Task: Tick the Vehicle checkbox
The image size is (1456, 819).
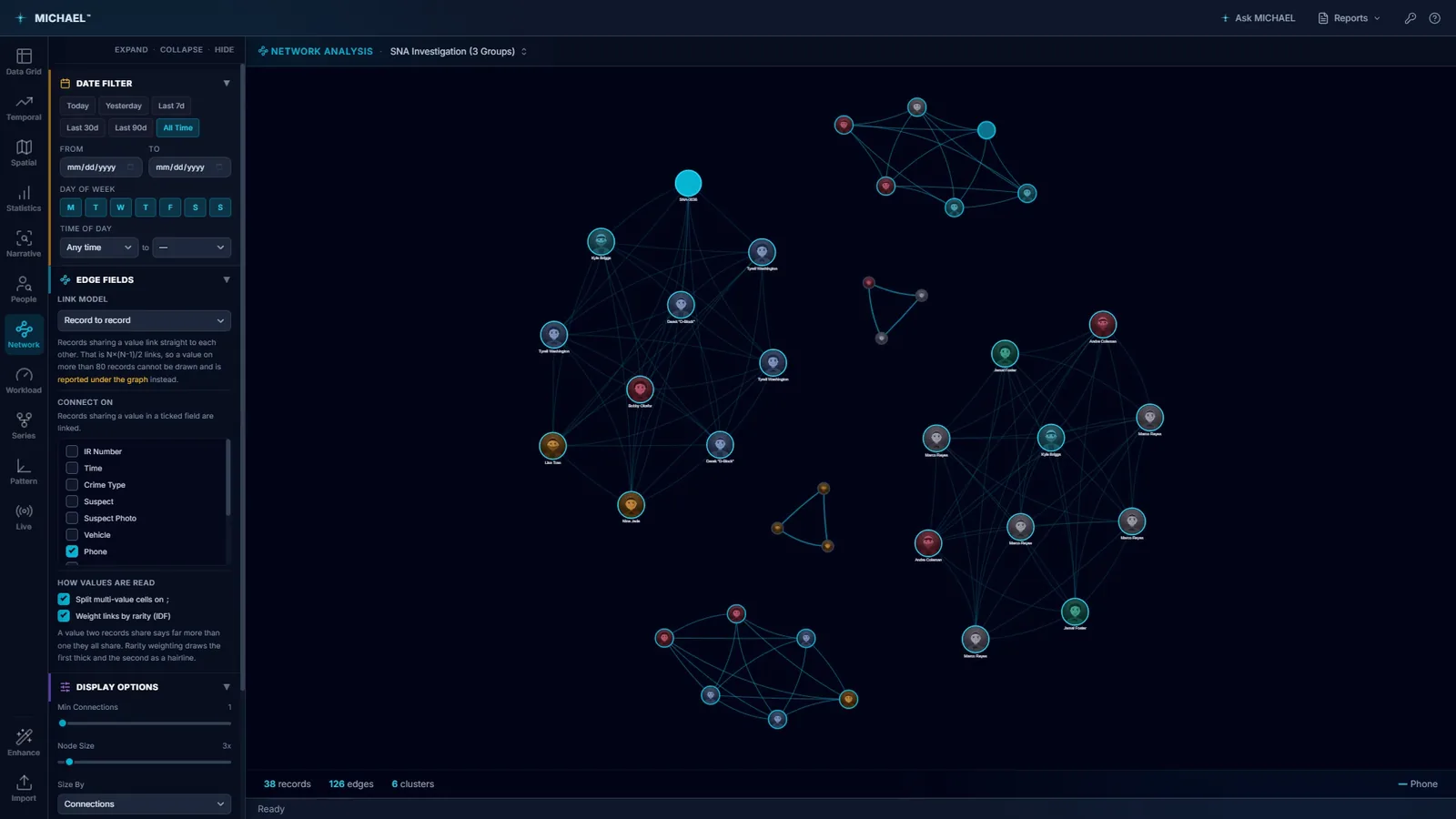Action: 72,535
